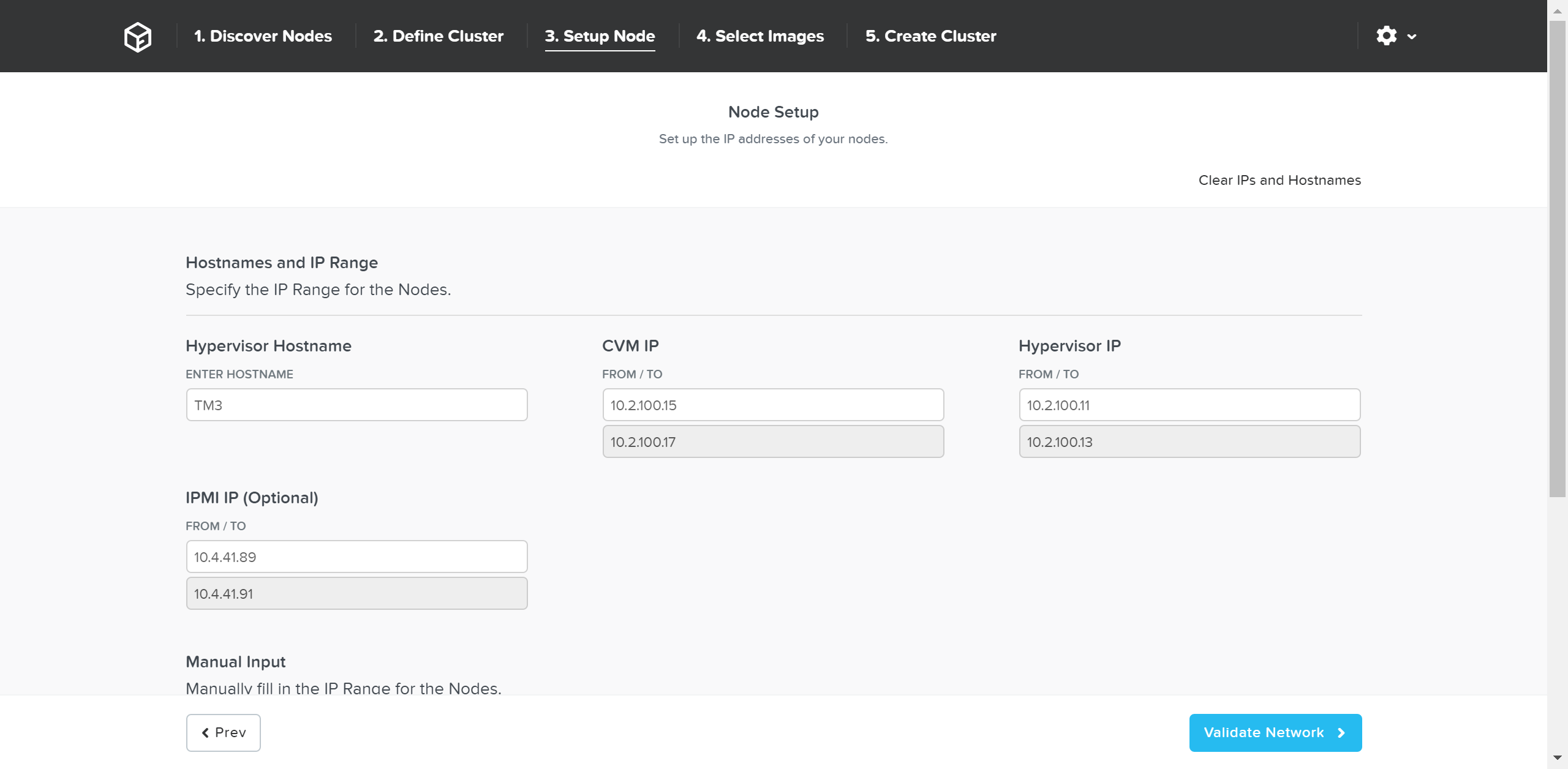This screenshot has width=1568, height=769.
Task: Click Clear IPs and Hostnames link
Action: 1279,180
